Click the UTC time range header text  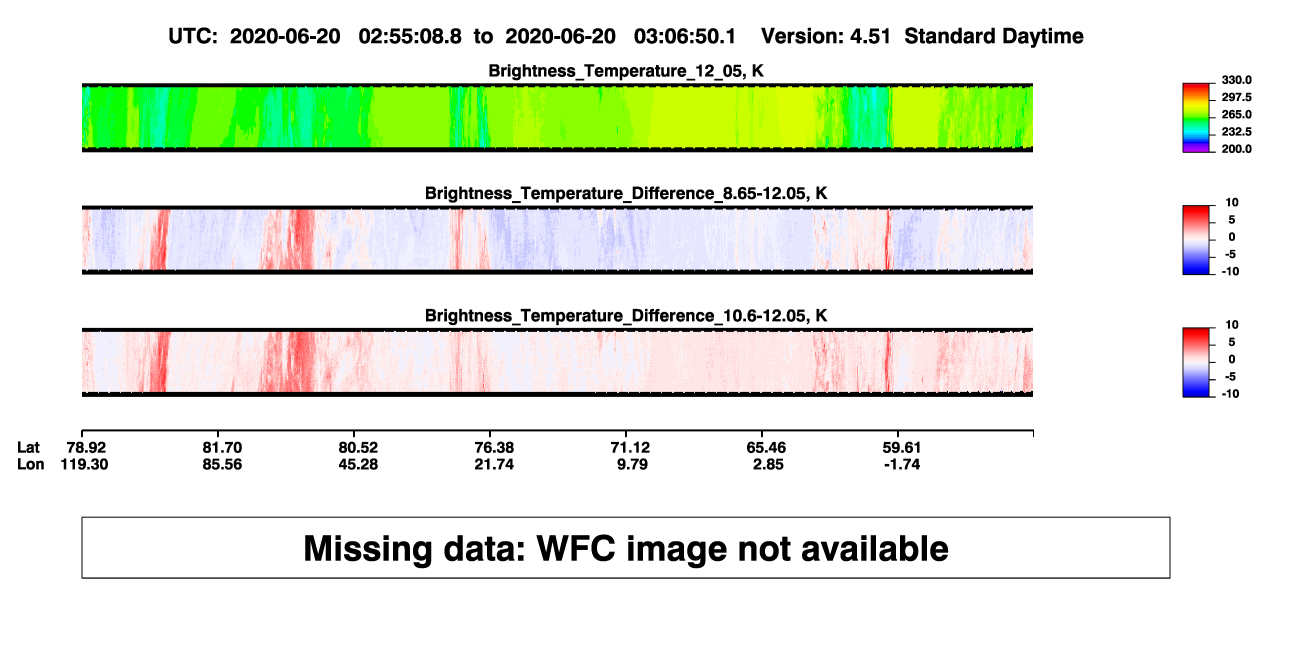[626, 37]
